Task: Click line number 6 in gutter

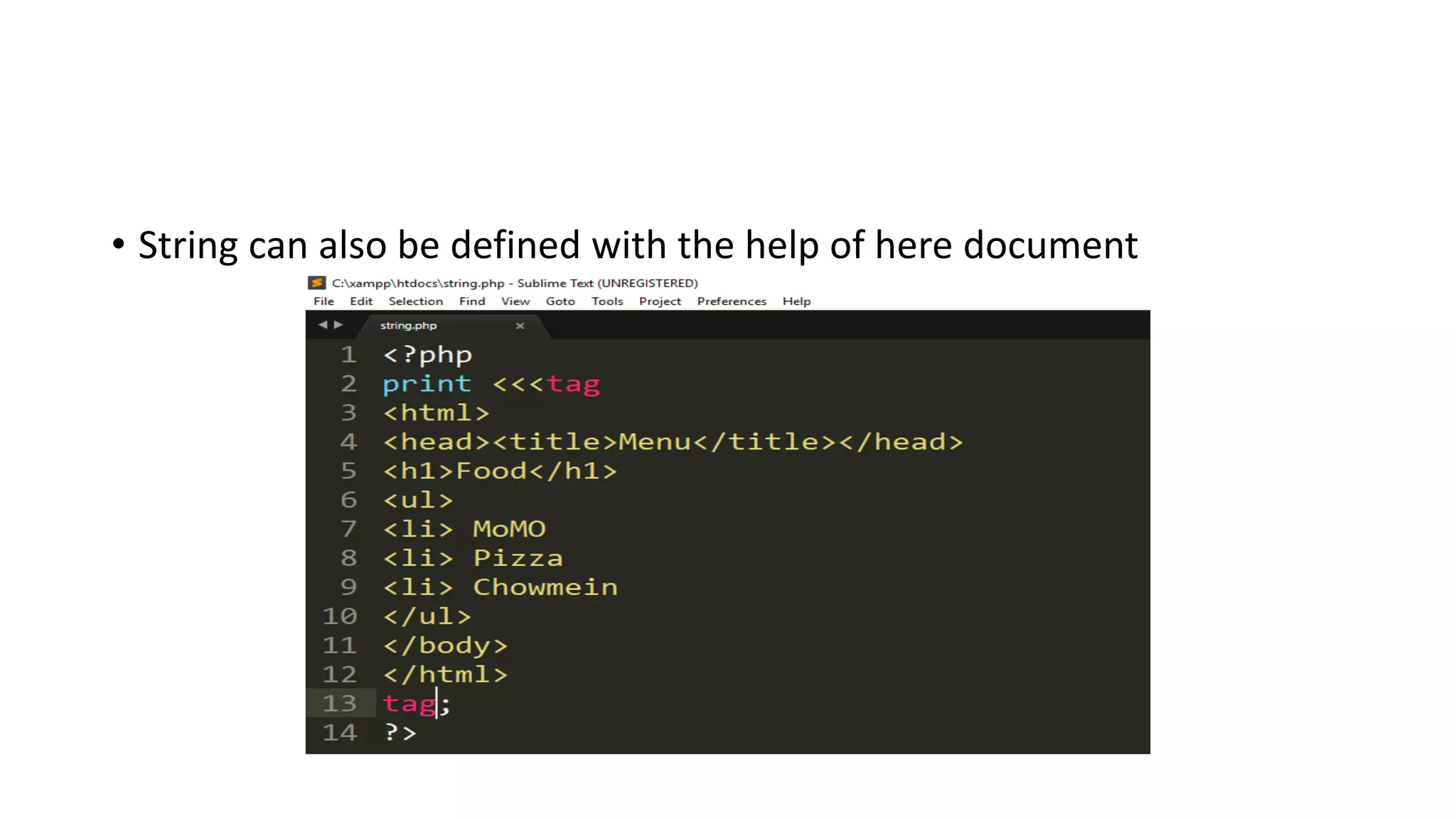Action: 348,500
